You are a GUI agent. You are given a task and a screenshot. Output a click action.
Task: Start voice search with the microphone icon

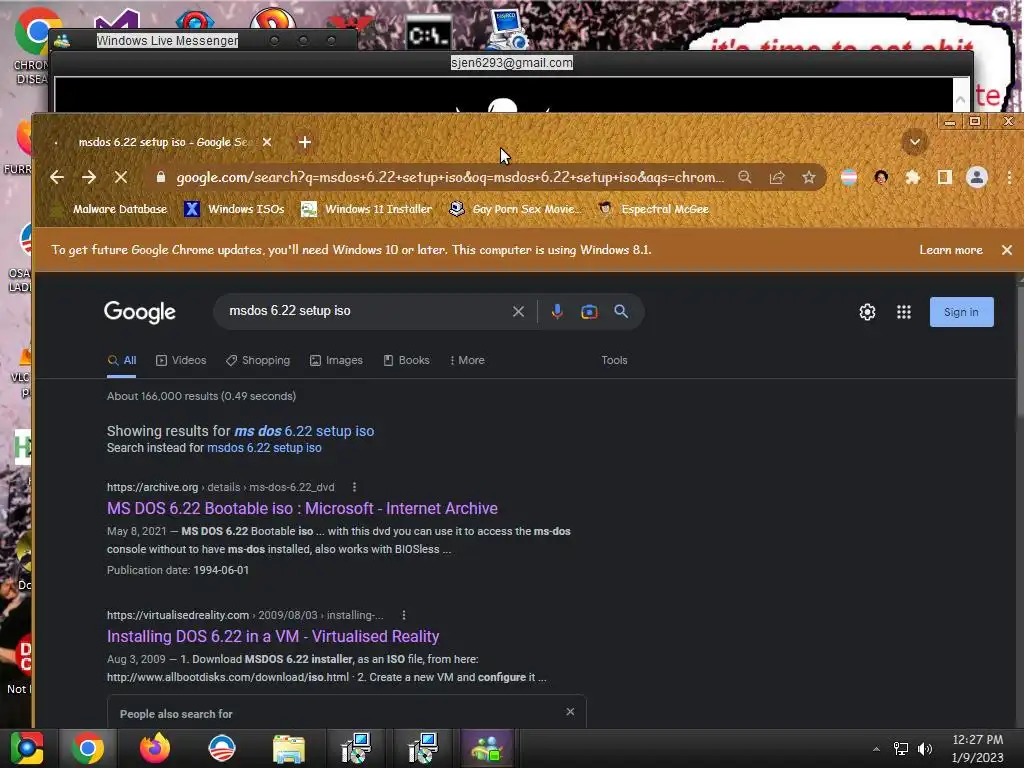coord(556,312)
